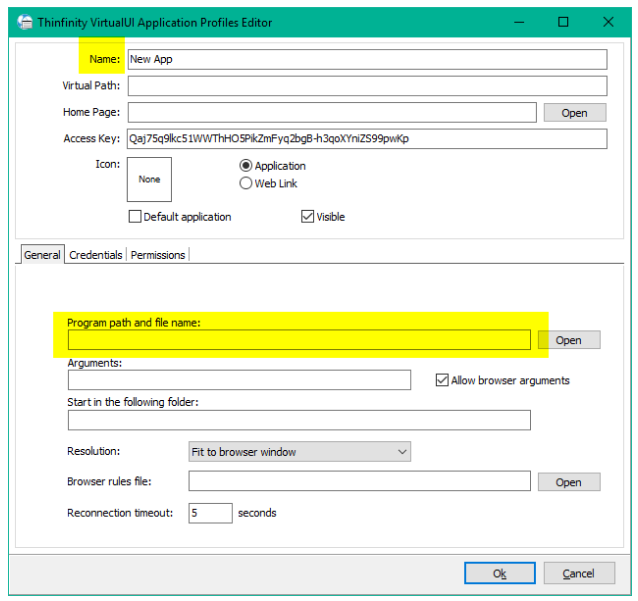Close the Profiles Editor window
This screenshot has width=638, height=601.
608,22
